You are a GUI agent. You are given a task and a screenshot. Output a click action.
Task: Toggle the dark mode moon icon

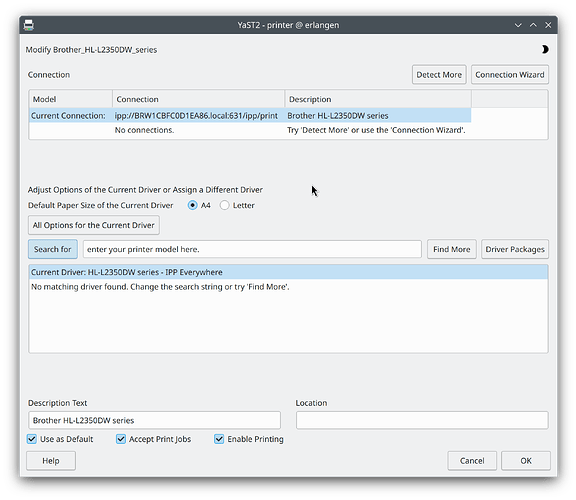pyautogui.click(x=545, y=49)
